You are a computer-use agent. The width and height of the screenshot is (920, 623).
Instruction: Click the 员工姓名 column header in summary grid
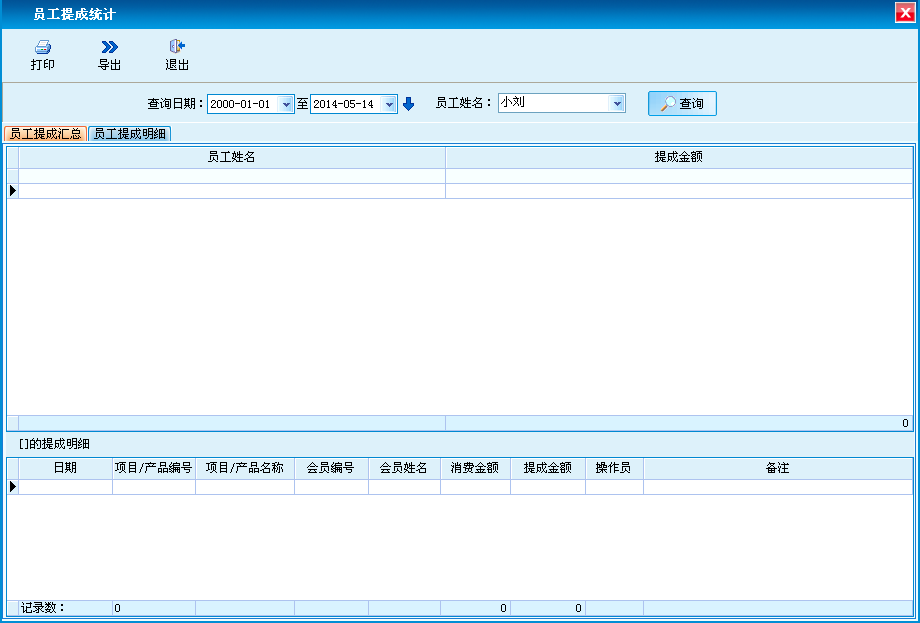pos(231,157)
